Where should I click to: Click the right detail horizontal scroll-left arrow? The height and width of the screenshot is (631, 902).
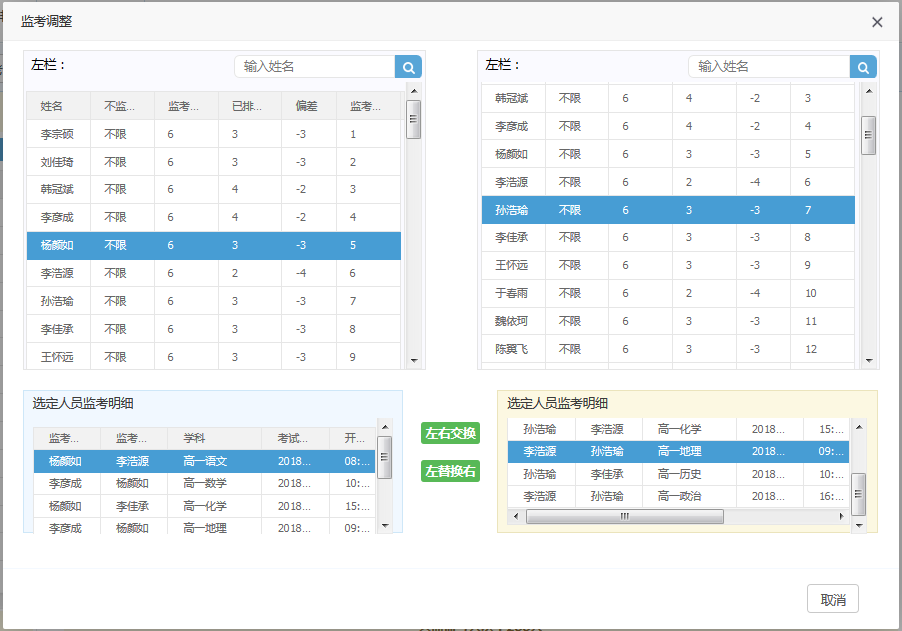coord(516,517)
